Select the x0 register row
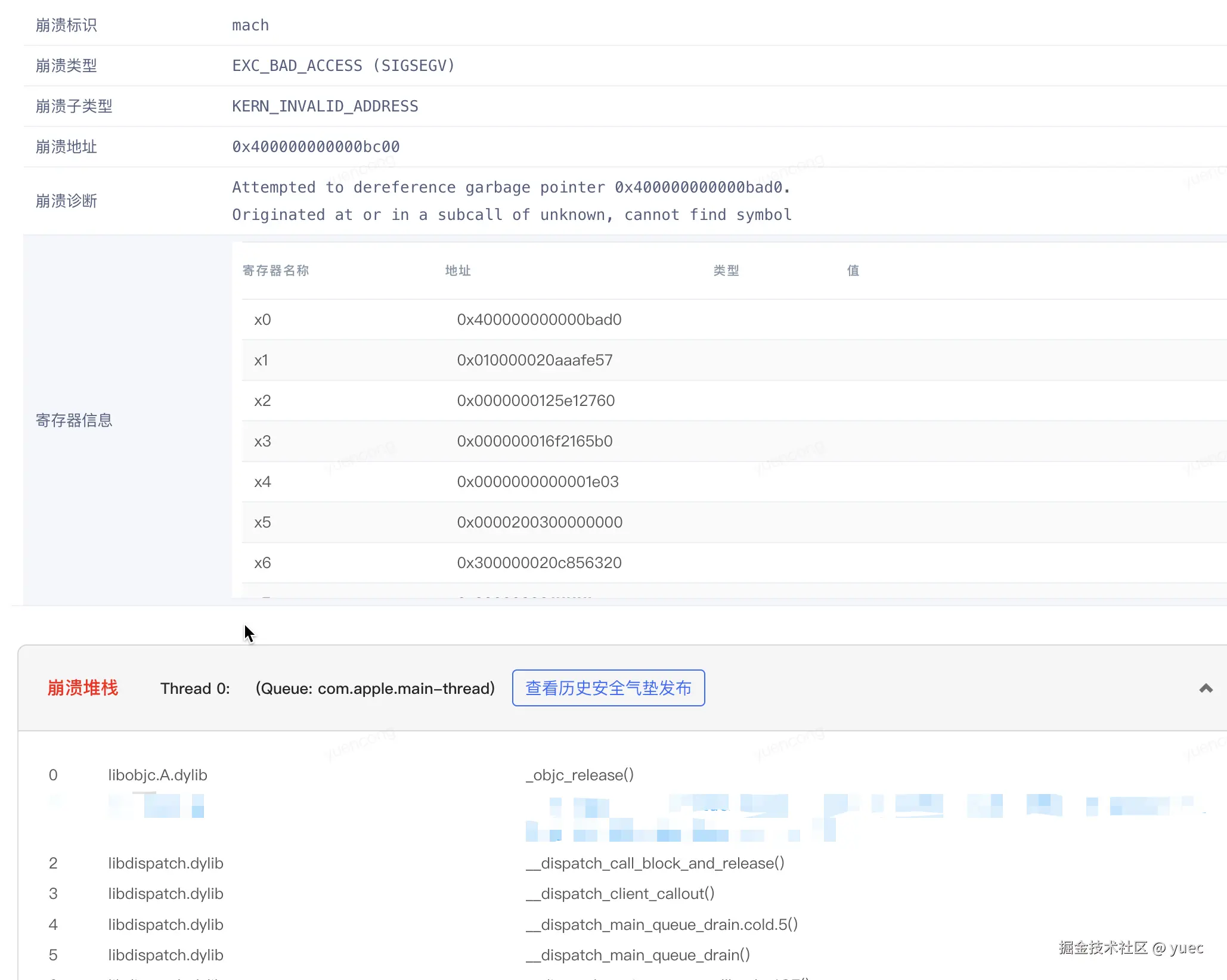The image size is (1227, 980). click(x=262, y=320)
